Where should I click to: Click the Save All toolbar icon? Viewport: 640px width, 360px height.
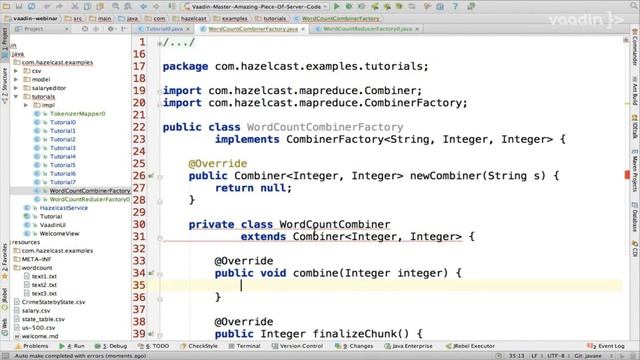tap(19, 7)
